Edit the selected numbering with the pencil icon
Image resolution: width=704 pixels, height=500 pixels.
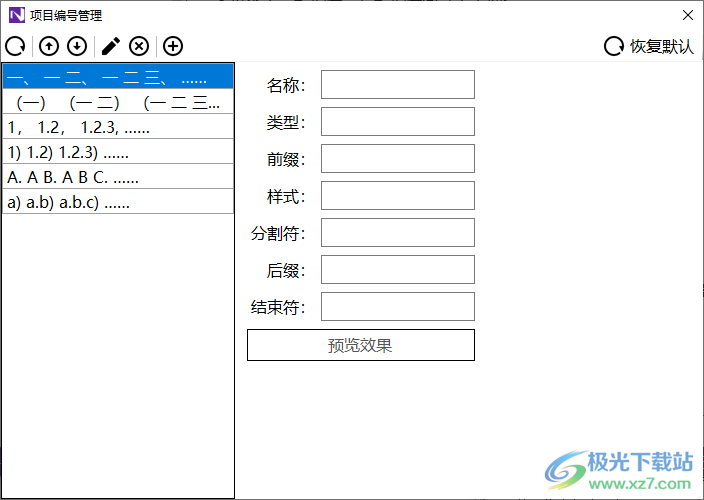111,46
